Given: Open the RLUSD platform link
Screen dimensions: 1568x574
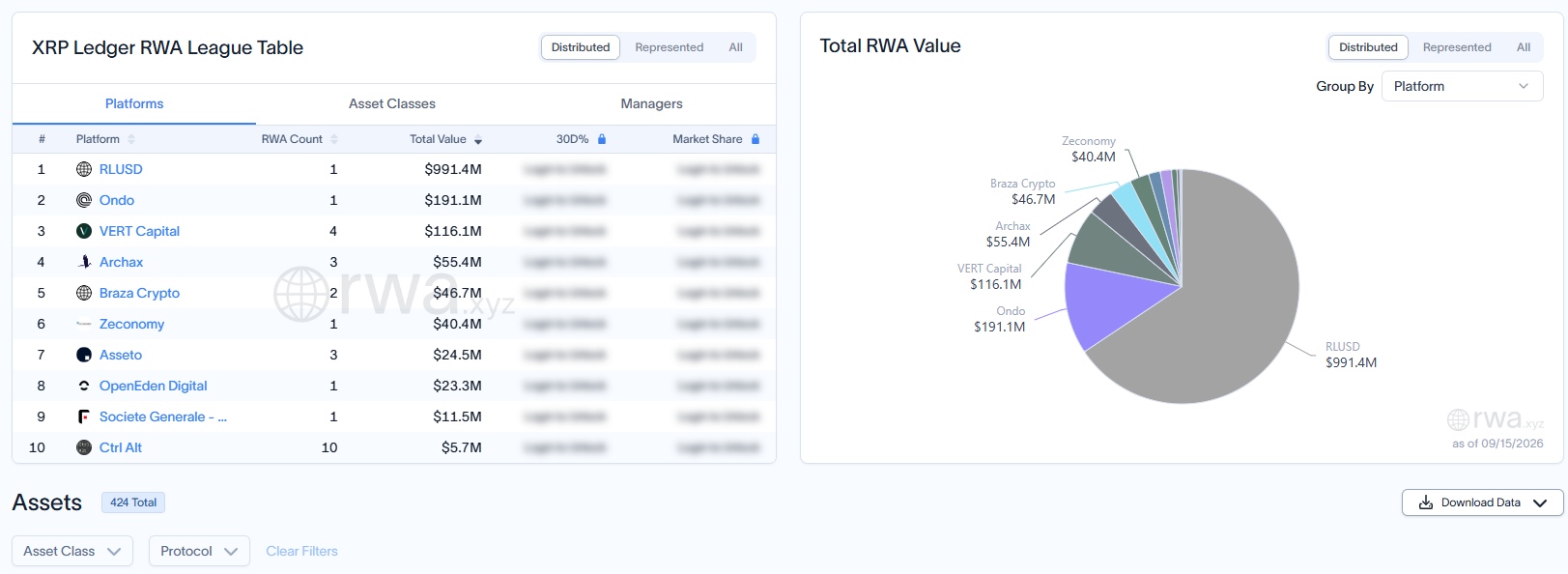Looking at the screenshot, I should click(121, 169).
